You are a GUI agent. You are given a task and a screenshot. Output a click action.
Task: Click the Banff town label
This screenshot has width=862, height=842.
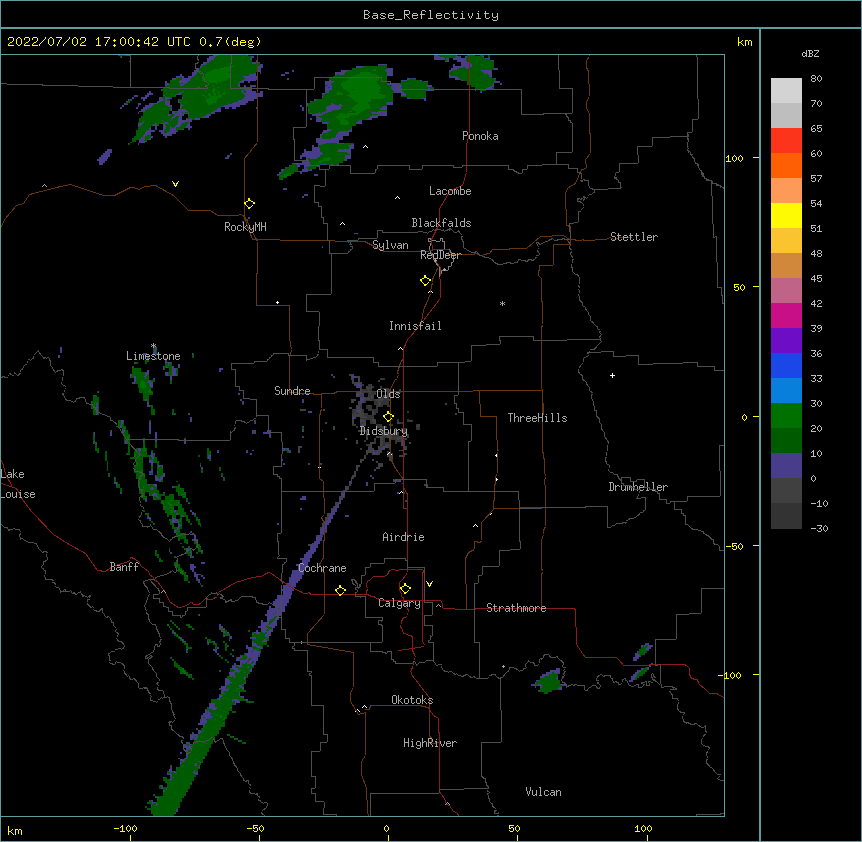(124, 567)
